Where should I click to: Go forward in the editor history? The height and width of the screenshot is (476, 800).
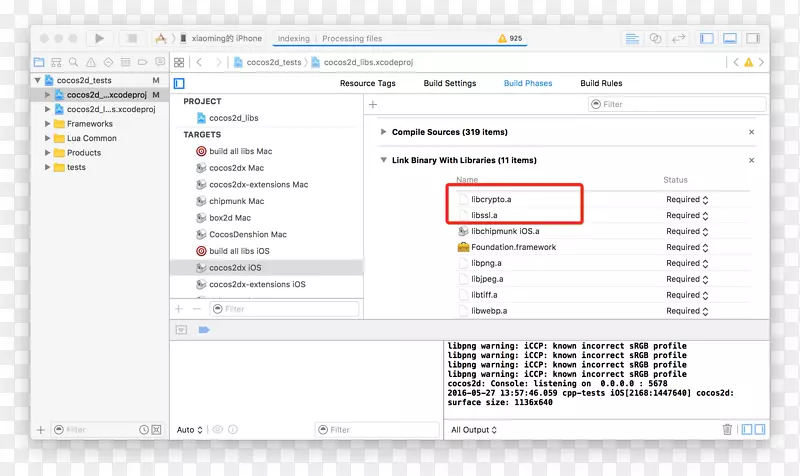point(219,62)
